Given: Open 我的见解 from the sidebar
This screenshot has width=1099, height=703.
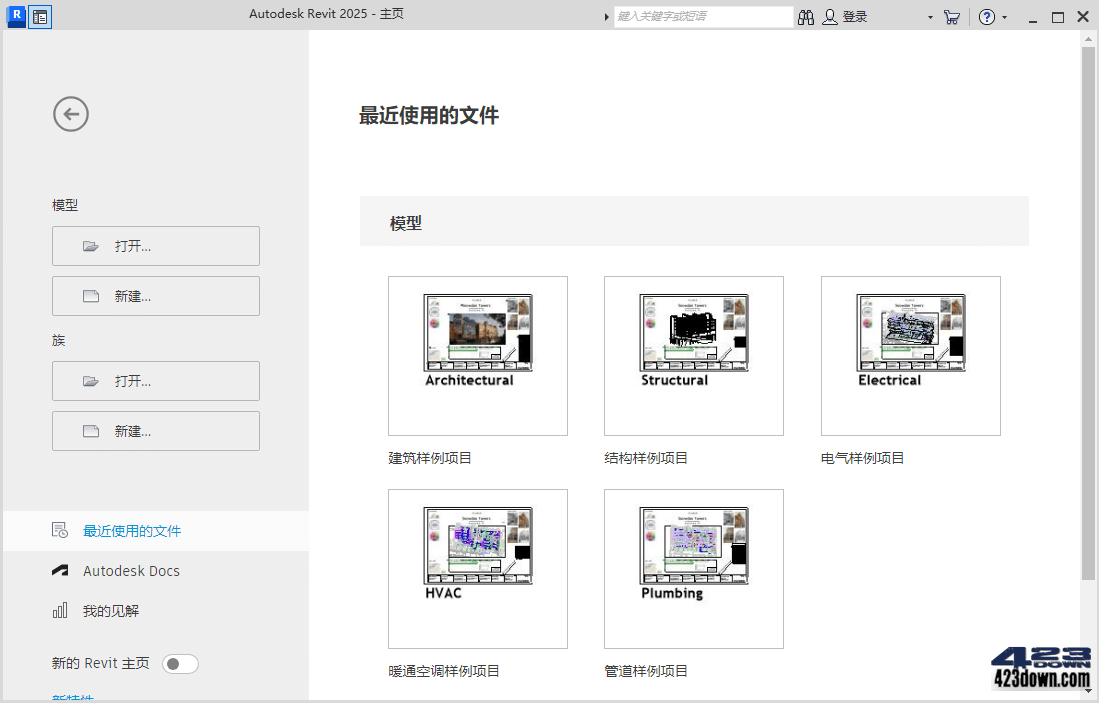Looking at the screenshot, I should point(109,611).
